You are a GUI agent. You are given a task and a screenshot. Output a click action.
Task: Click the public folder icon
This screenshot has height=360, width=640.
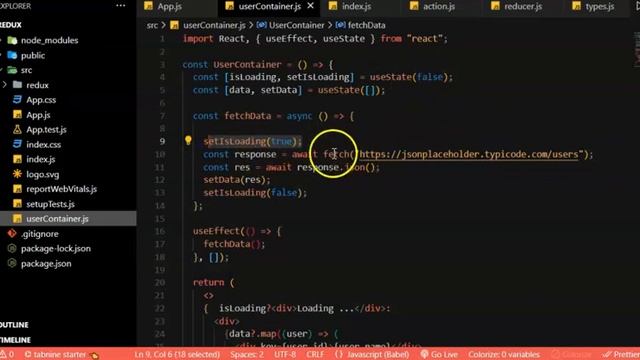(13, 55)
